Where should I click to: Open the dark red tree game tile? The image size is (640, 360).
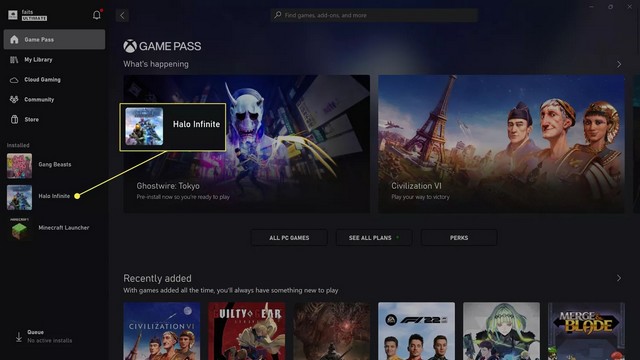[331, 331]
